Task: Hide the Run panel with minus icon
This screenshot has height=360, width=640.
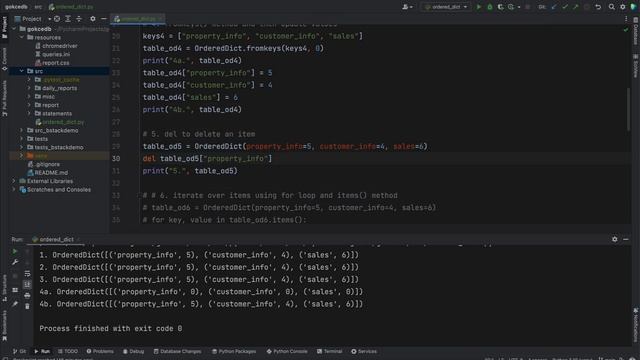Action: pos(626,239)
